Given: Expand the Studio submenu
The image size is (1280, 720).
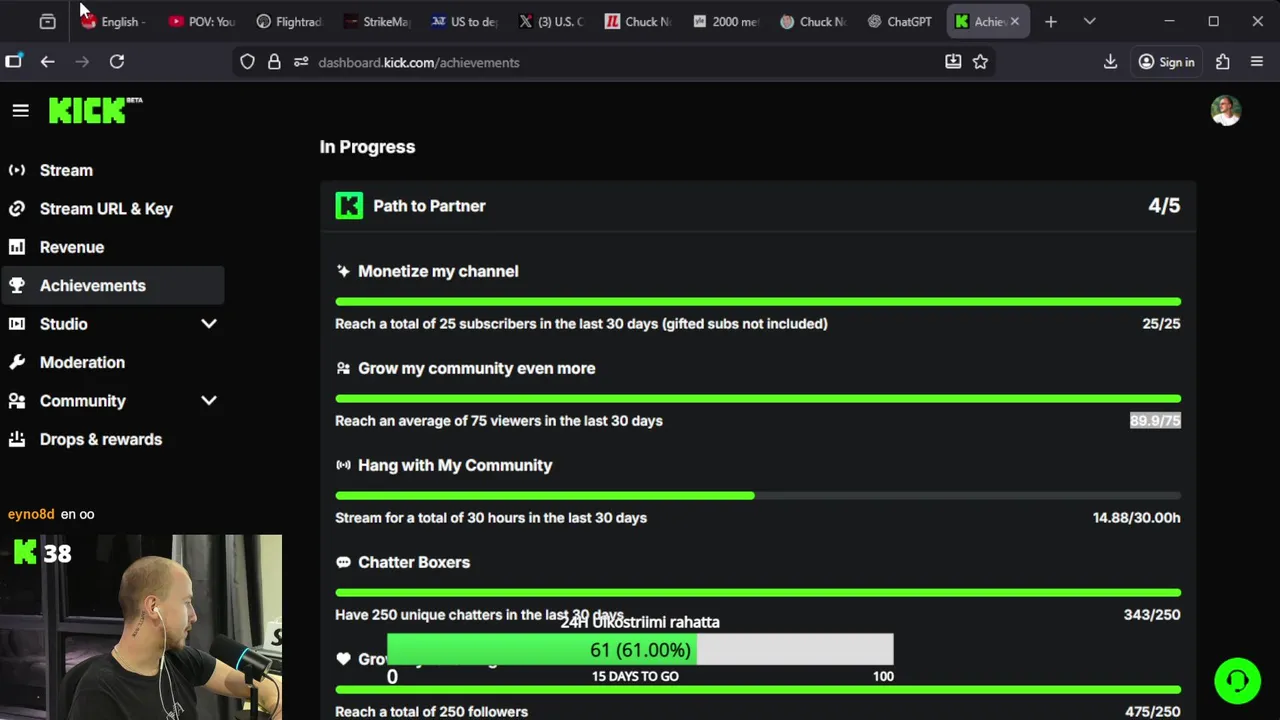Looking at the screenshot, I should click(208, 324).
